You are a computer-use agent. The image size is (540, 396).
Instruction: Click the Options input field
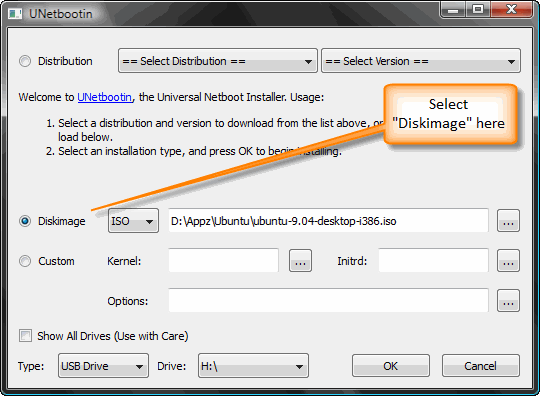click(x=329, y=301)
